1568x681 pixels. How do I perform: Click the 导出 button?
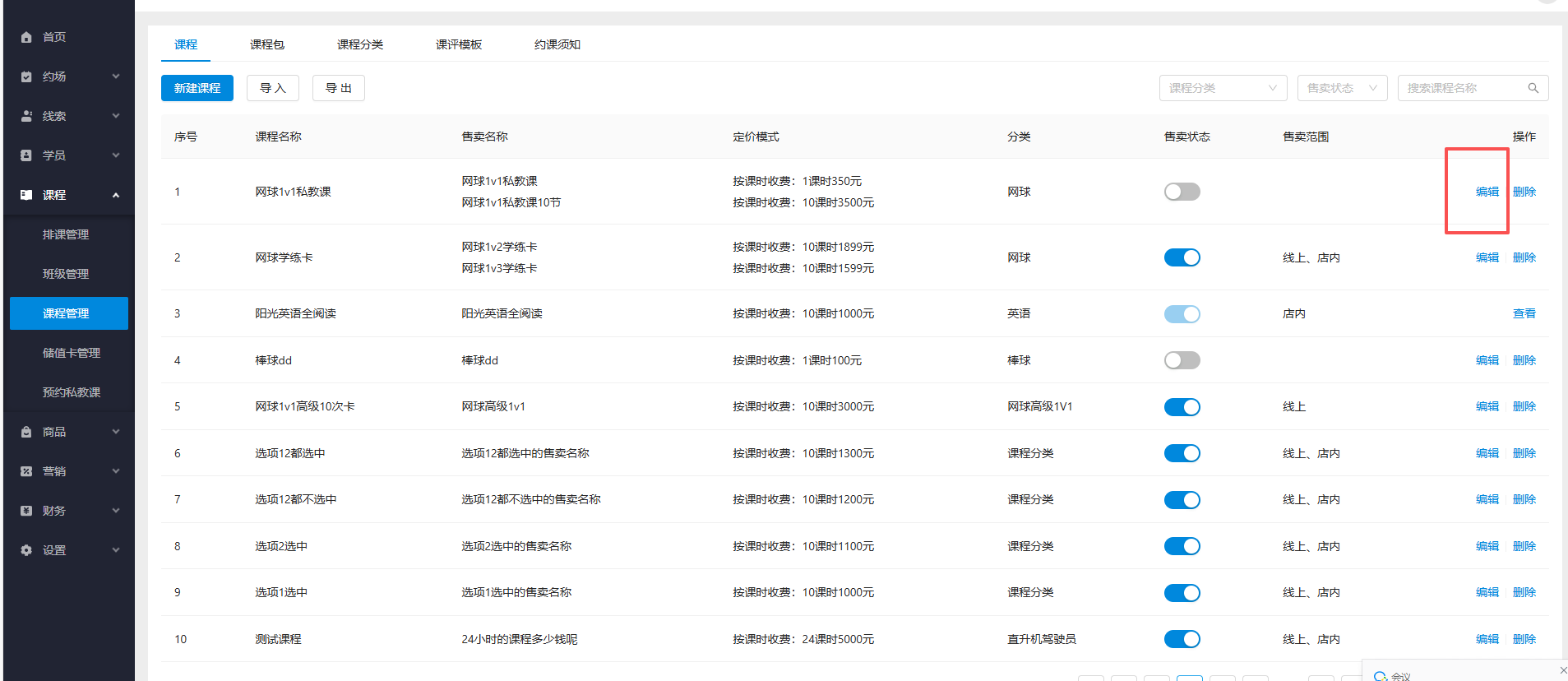coord(339,88)
